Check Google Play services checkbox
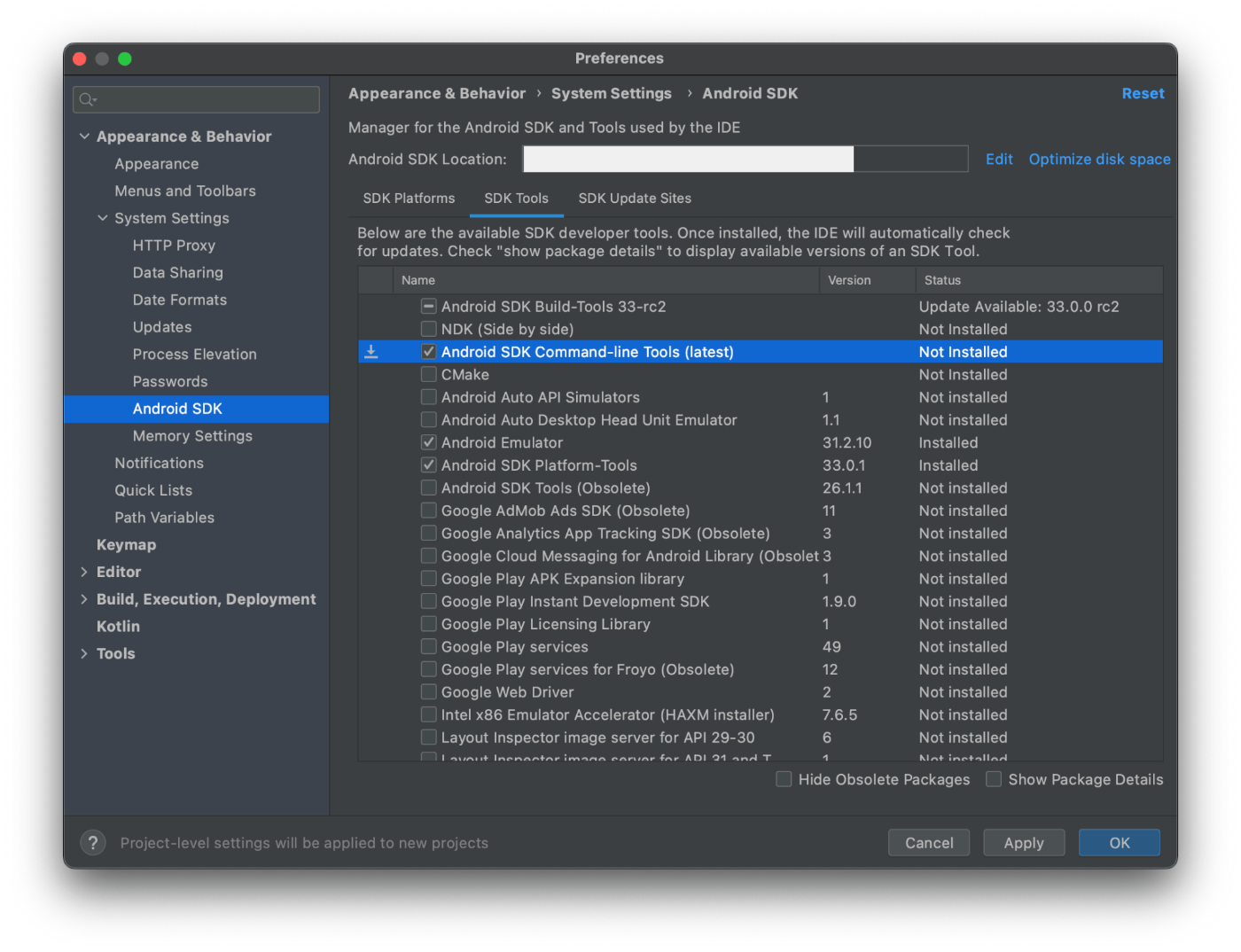The image size is (1241, 952). (429, 647)
